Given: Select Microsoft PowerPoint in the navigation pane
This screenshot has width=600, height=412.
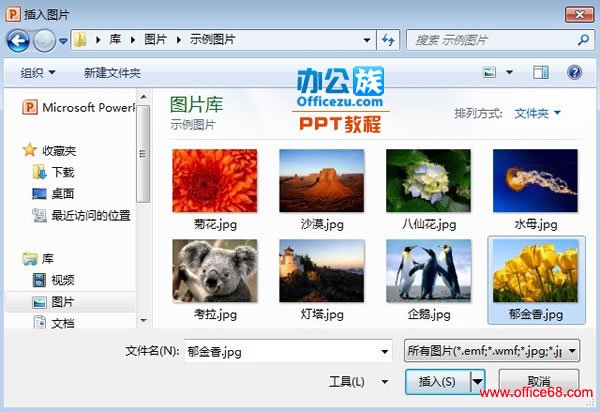Looking at the screenshot, I should click(78, 107).
